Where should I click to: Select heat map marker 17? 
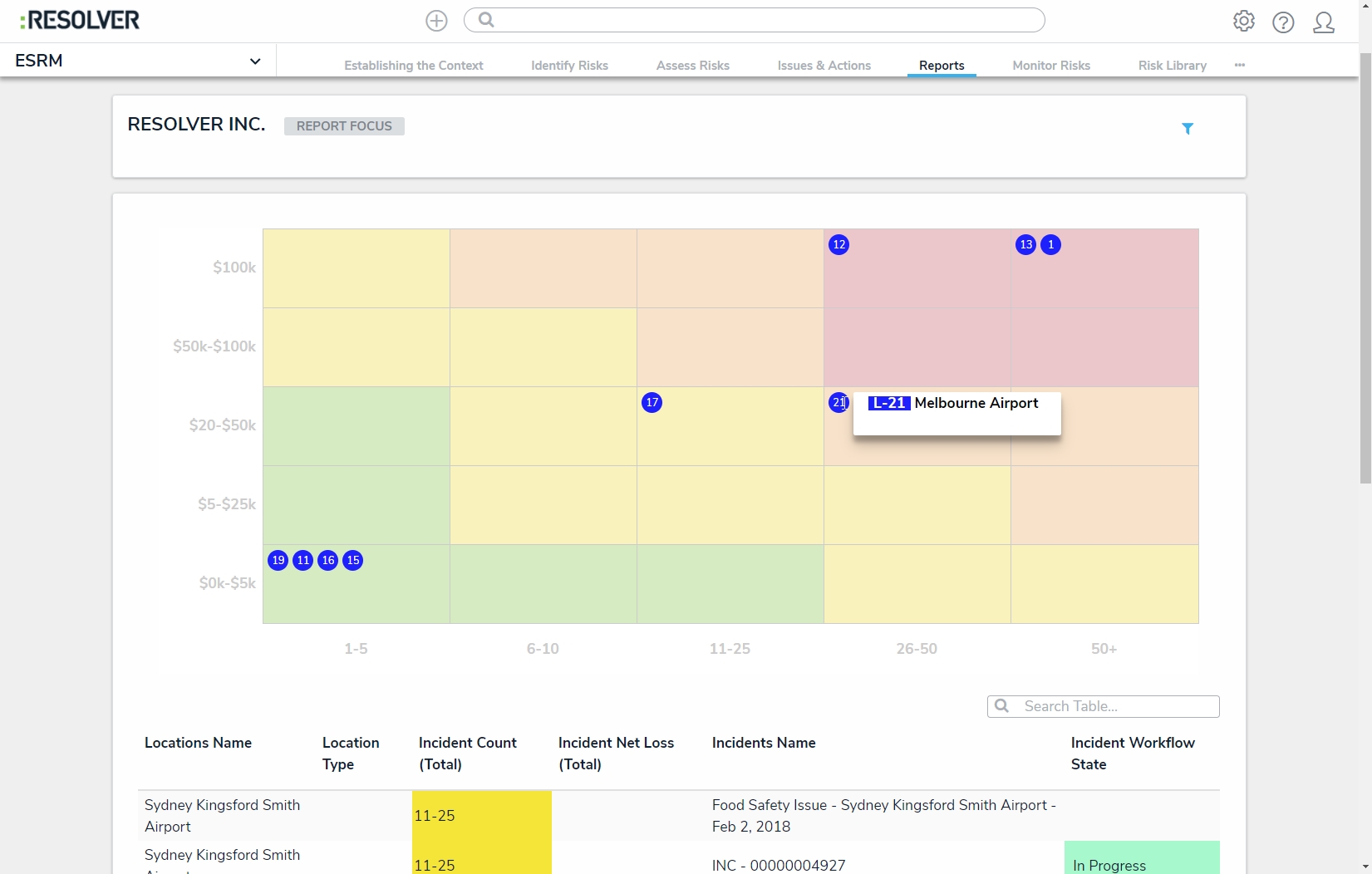pyautogui.click(x=652, y=403)
